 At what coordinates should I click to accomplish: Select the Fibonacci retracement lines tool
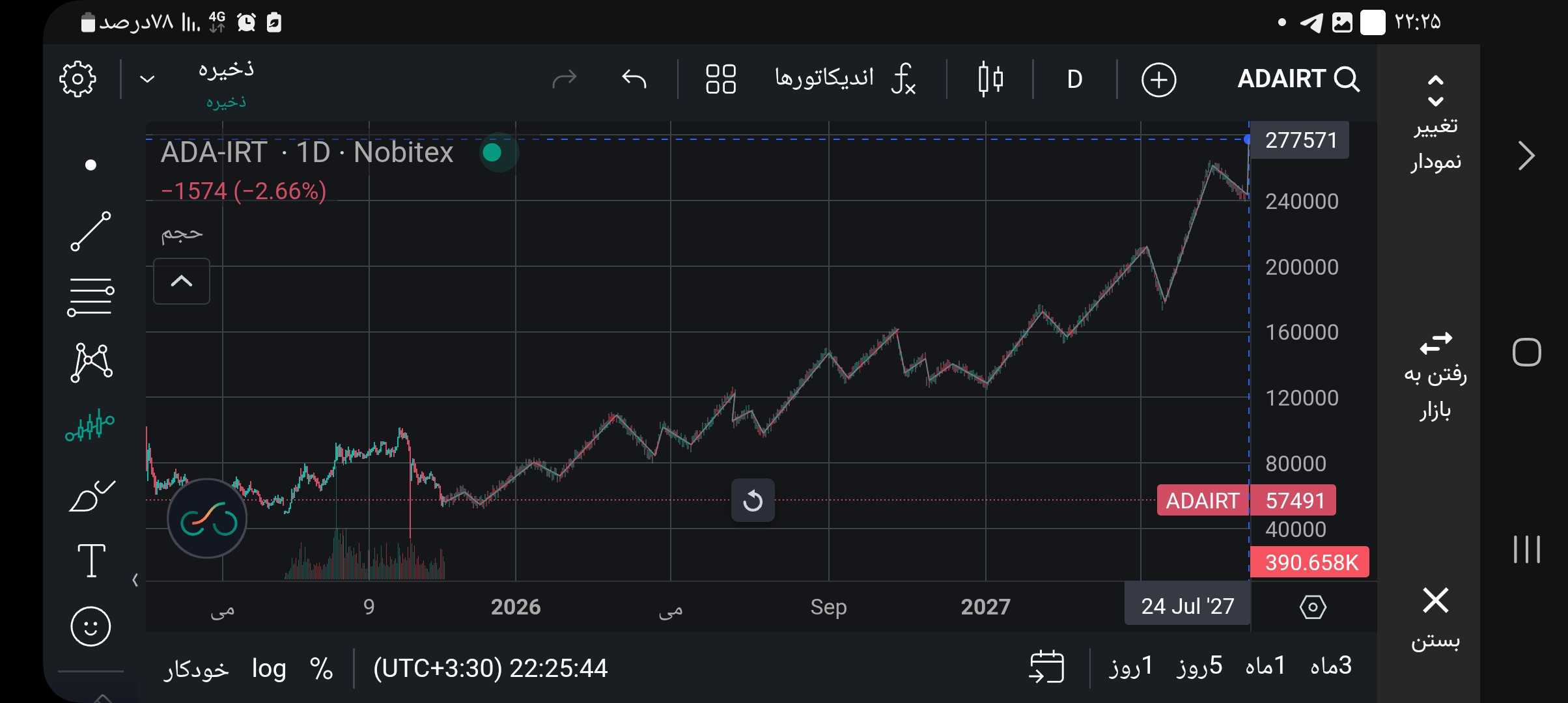coord(91,297)
